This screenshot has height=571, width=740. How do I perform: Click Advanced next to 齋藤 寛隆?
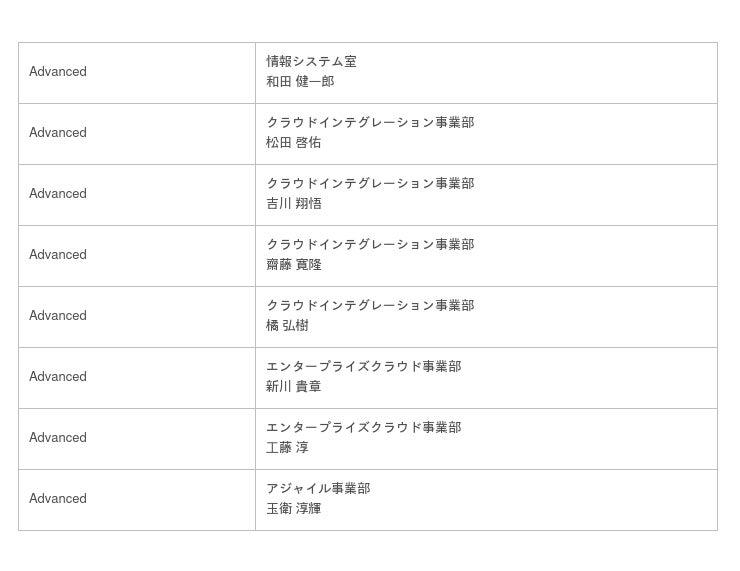point(58,255)
